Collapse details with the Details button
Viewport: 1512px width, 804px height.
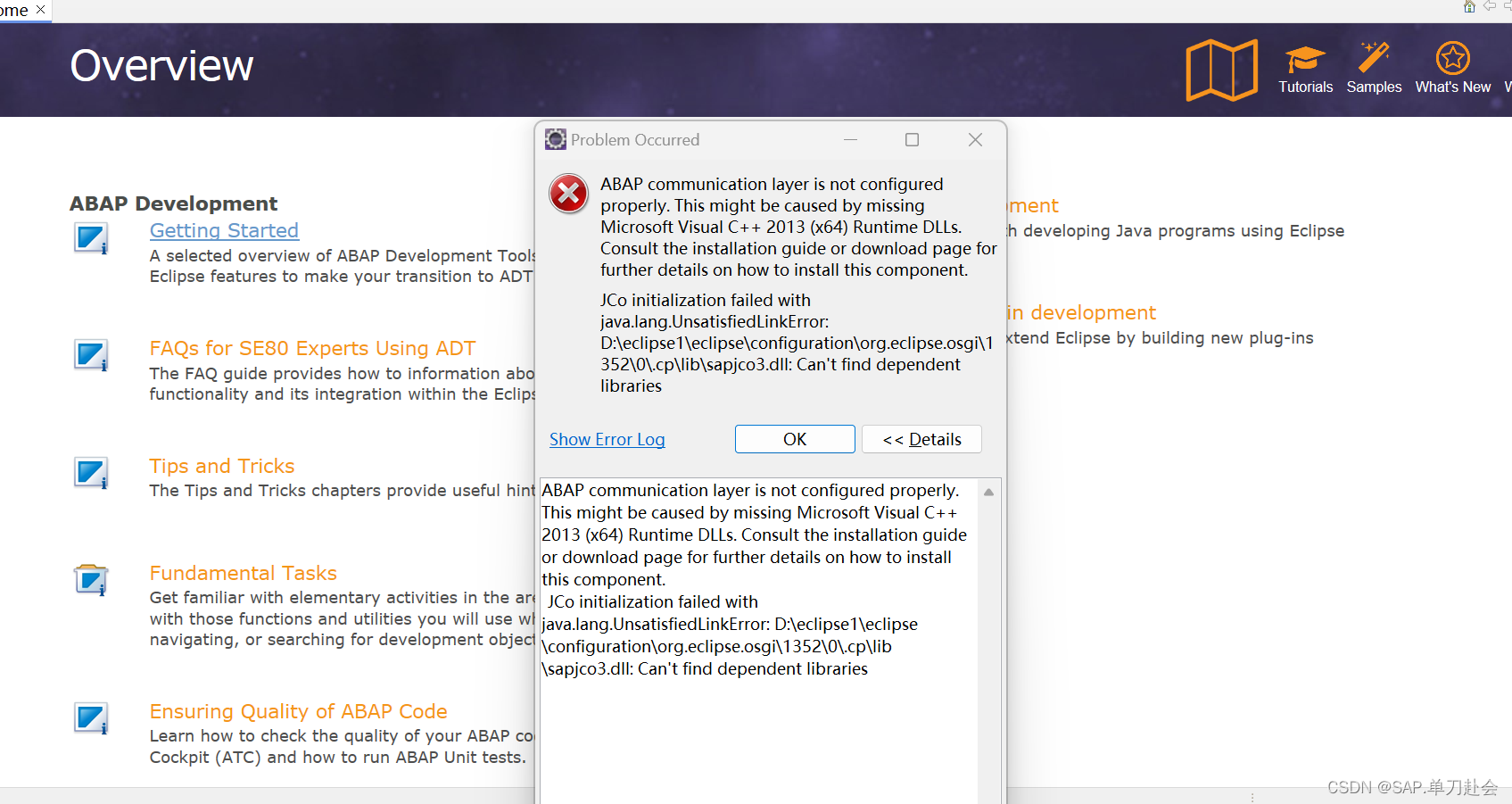coord(921,439)
